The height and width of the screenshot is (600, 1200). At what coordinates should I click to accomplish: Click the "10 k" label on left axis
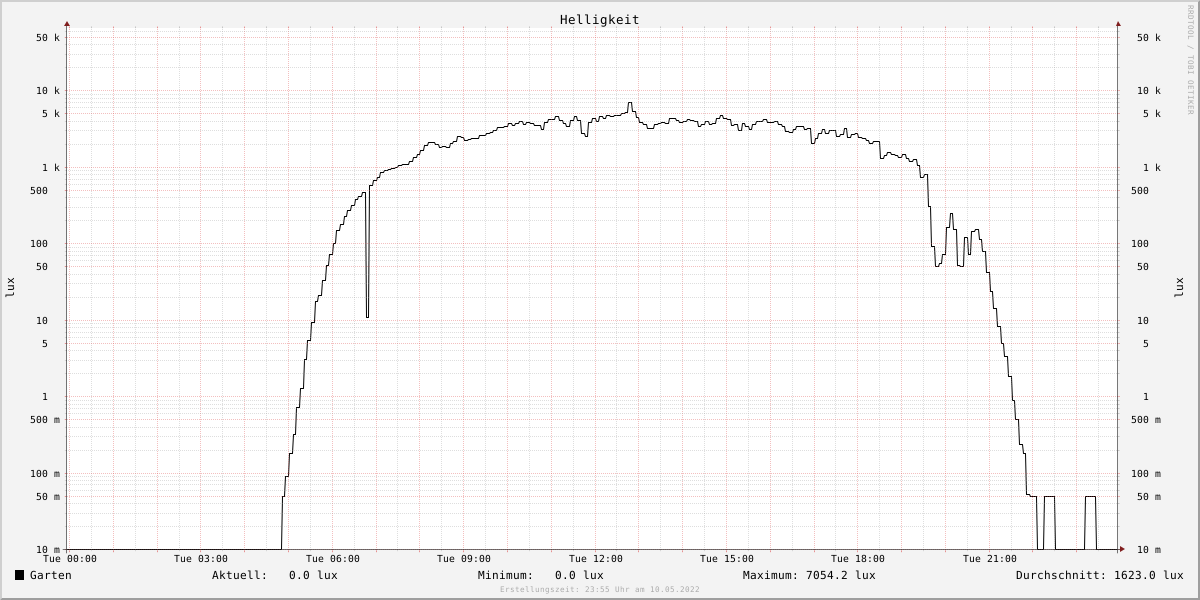48,91
